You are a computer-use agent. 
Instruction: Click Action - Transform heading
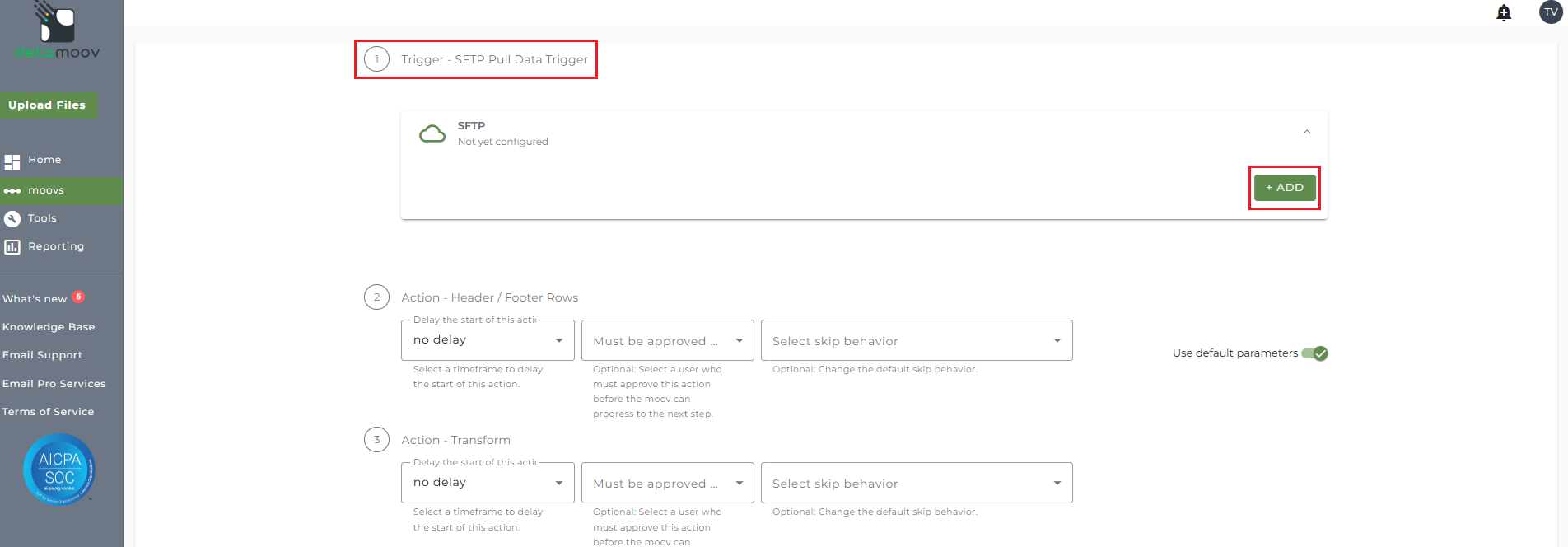[456, 440]
